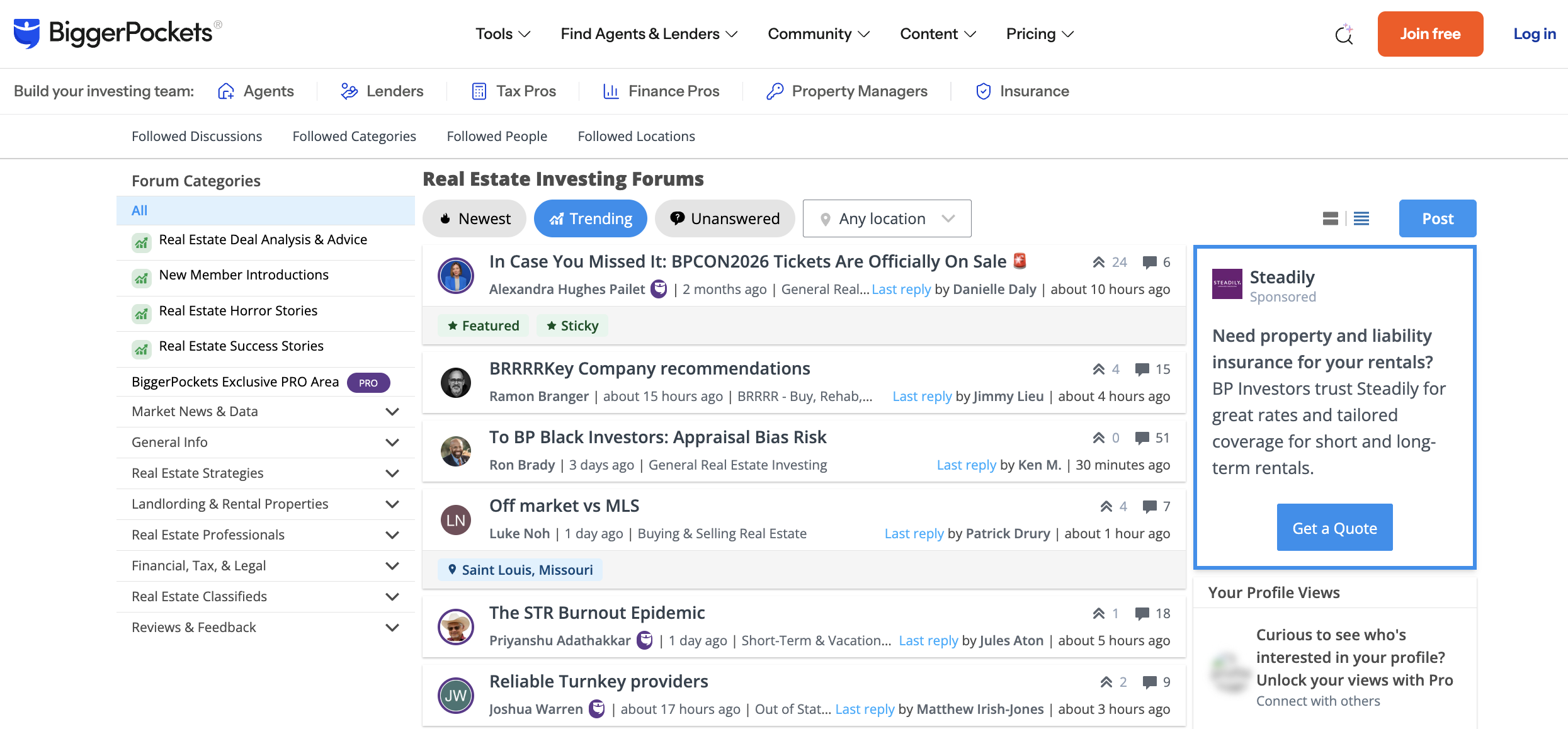Click the BiggerPockets logo

(x=118, y=33)
